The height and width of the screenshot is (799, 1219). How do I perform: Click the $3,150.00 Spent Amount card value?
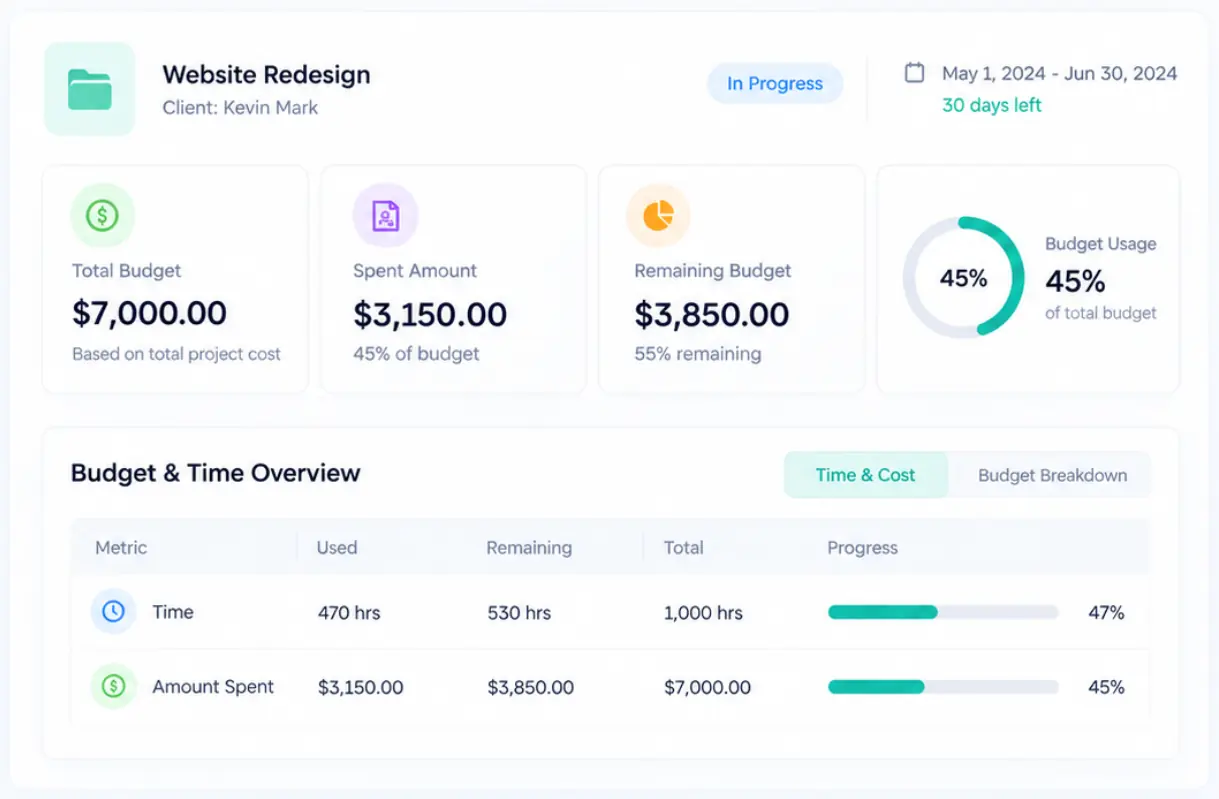pyautogui.click(x=430, y=314)
